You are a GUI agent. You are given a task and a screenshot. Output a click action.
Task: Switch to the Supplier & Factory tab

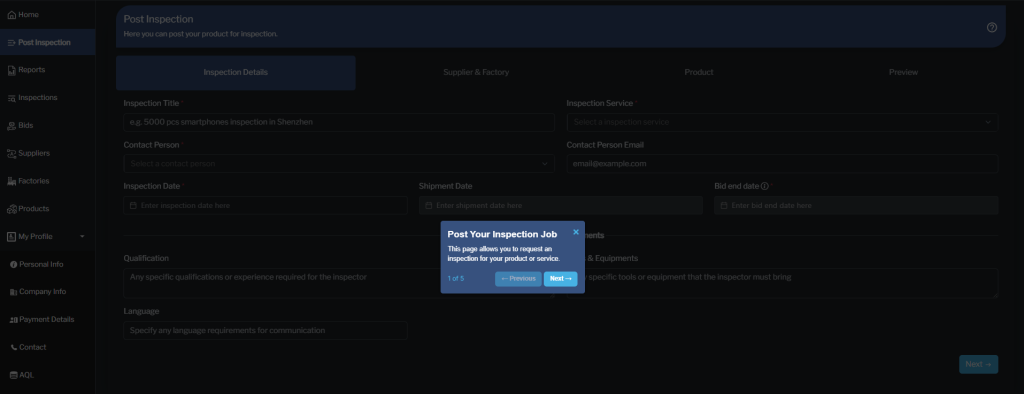coord(476,73)
